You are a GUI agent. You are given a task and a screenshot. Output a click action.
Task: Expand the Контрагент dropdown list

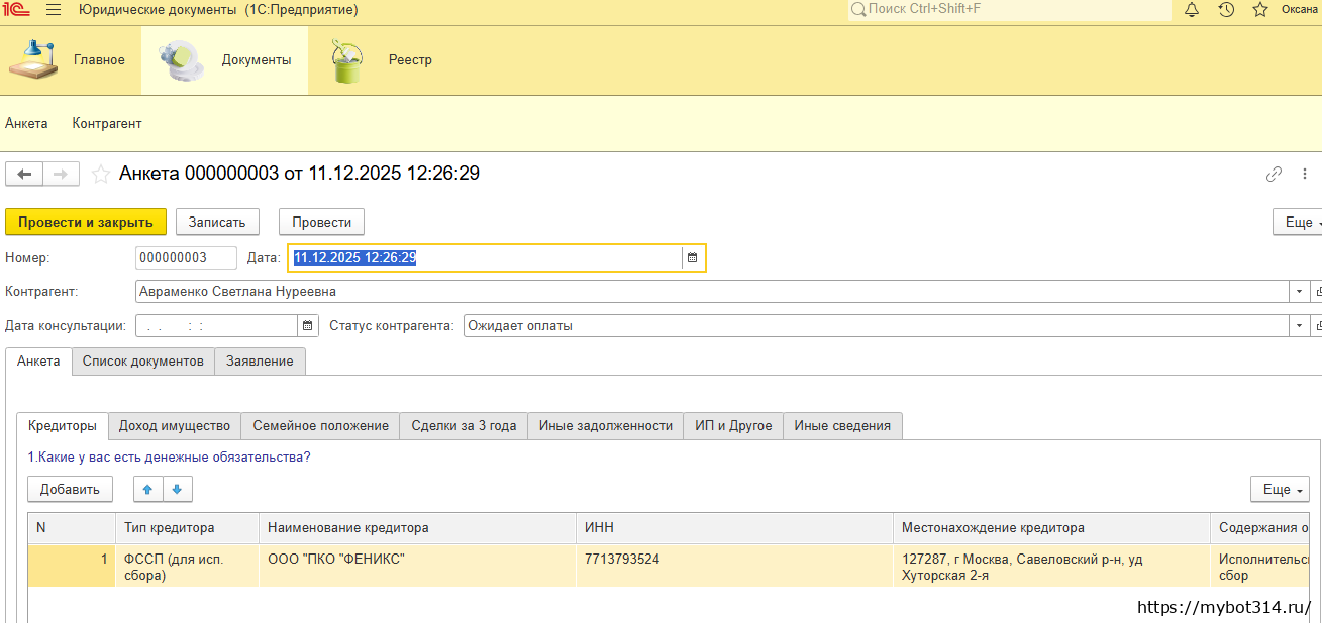point(1299,292)
